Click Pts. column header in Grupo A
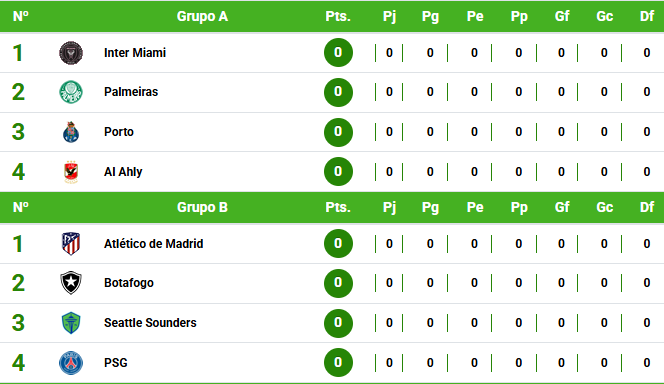This screenshot has width=664, height=384. click(x=338, y=17)
